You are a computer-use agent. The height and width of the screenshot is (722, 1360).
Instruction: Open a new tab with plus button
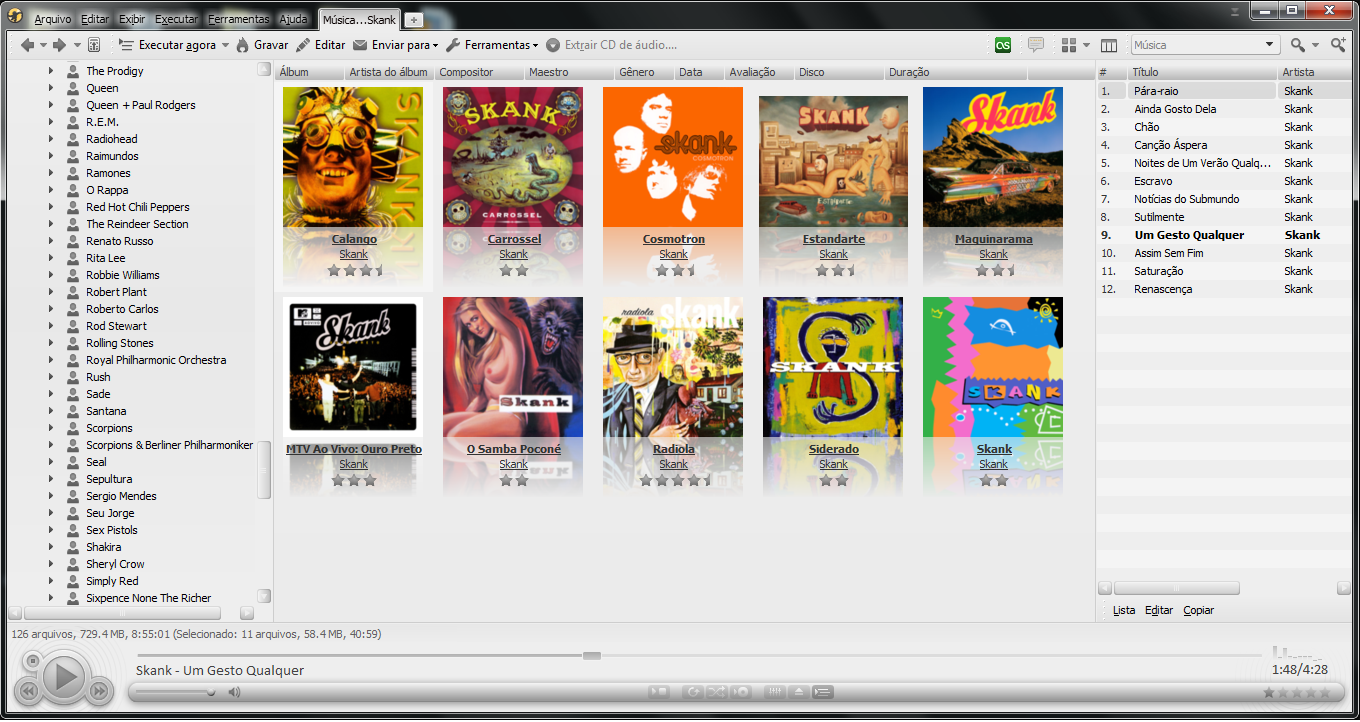[414, 20]
